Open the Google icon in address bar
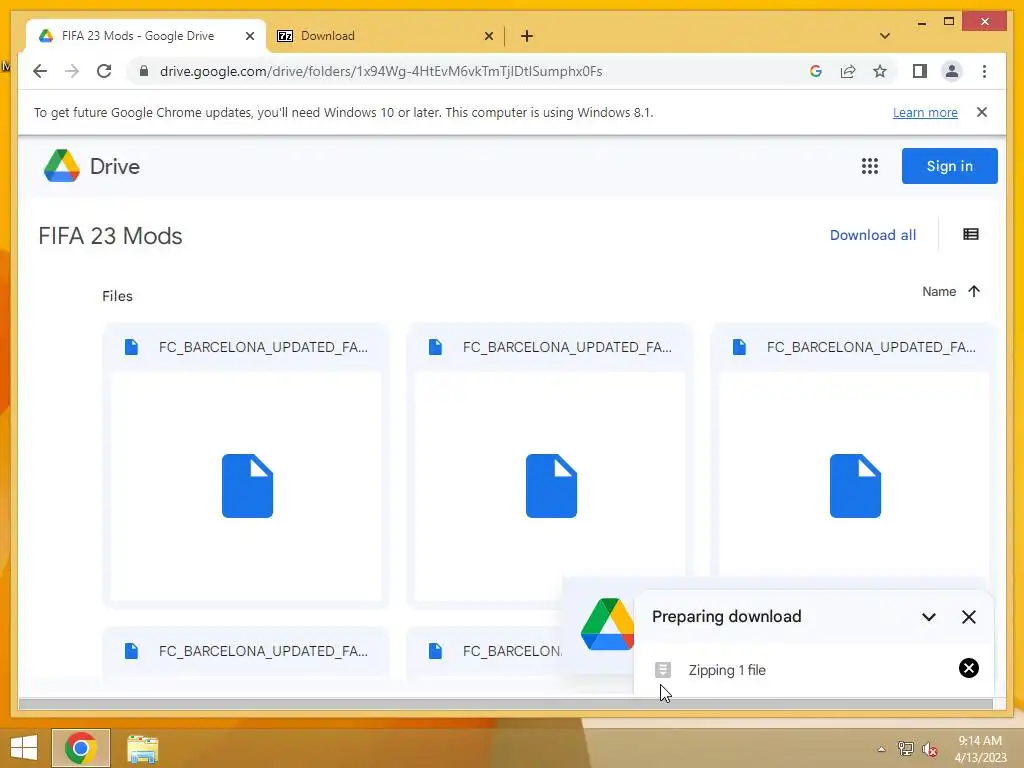Screen dimensions: 1024x768 coord(816,71)
